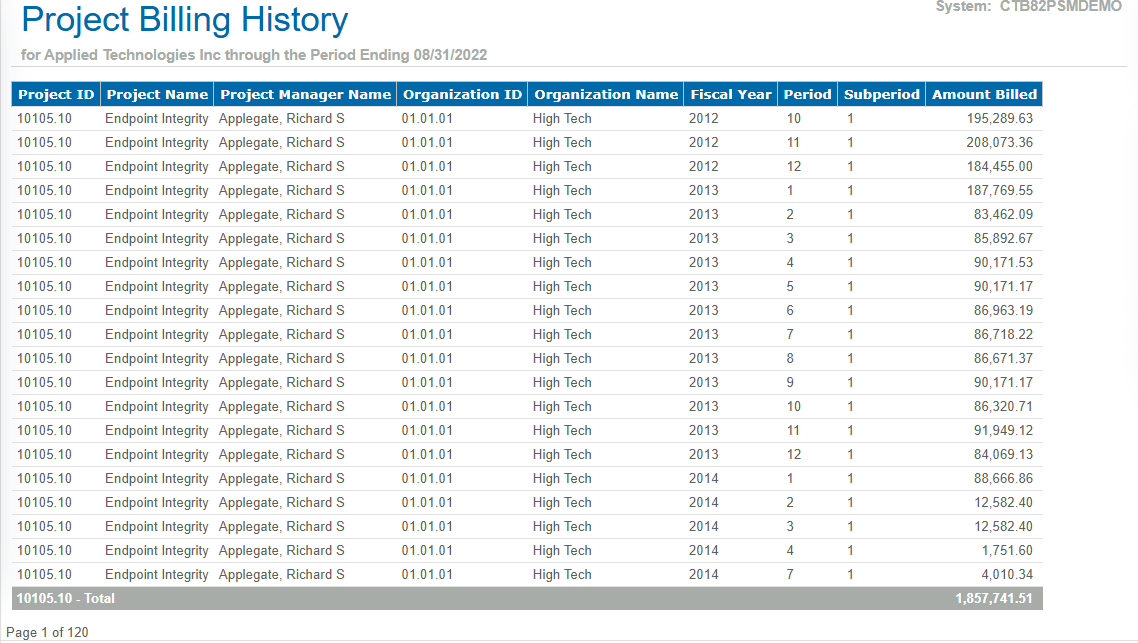Select the 1,857,741.51 total amount
Image resolution: width=1138 pixels, height=643 pixels.
993,599
